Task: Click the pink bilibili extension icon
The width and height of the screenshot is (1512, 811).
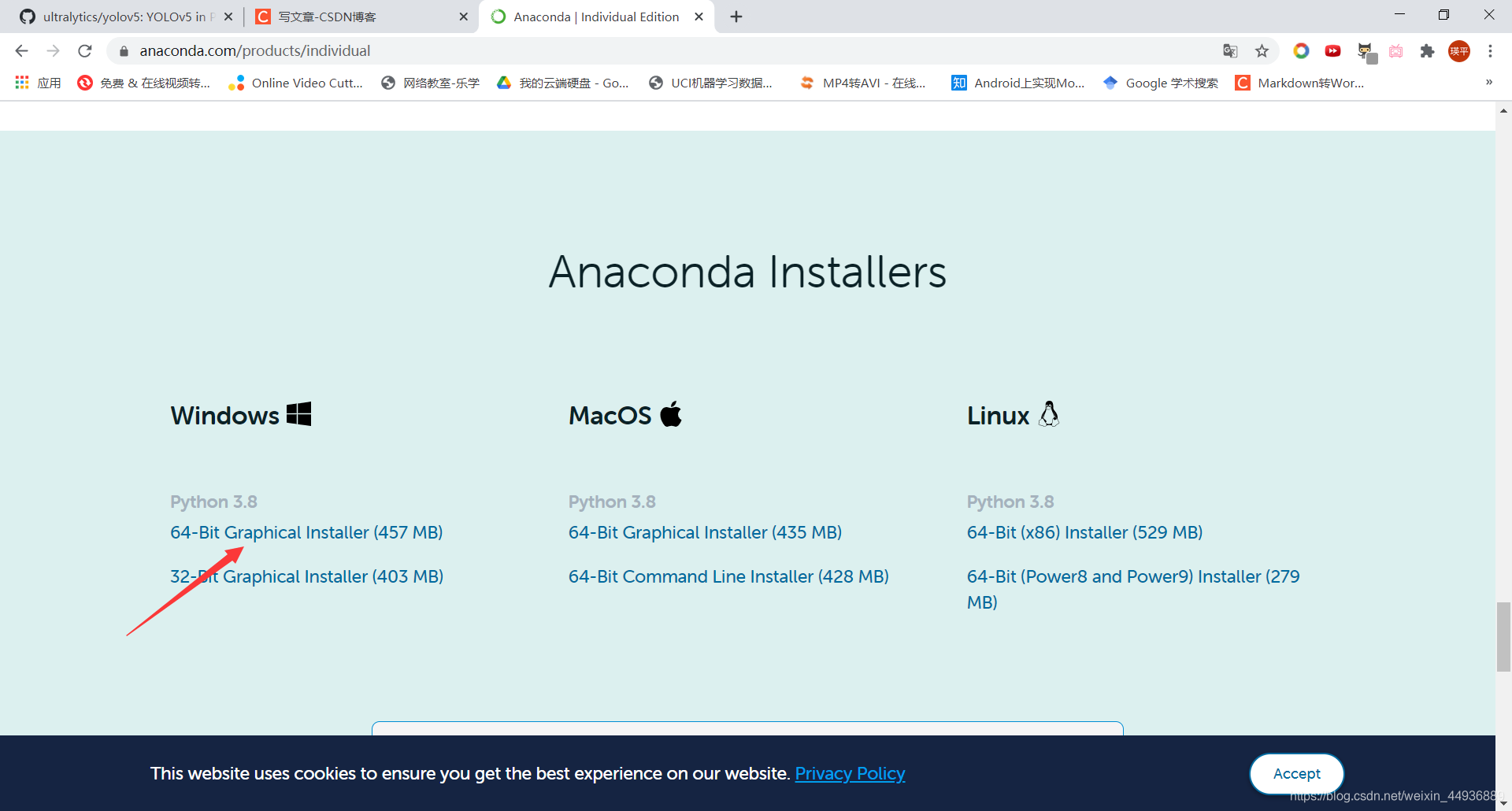Action: [1395, 51]
